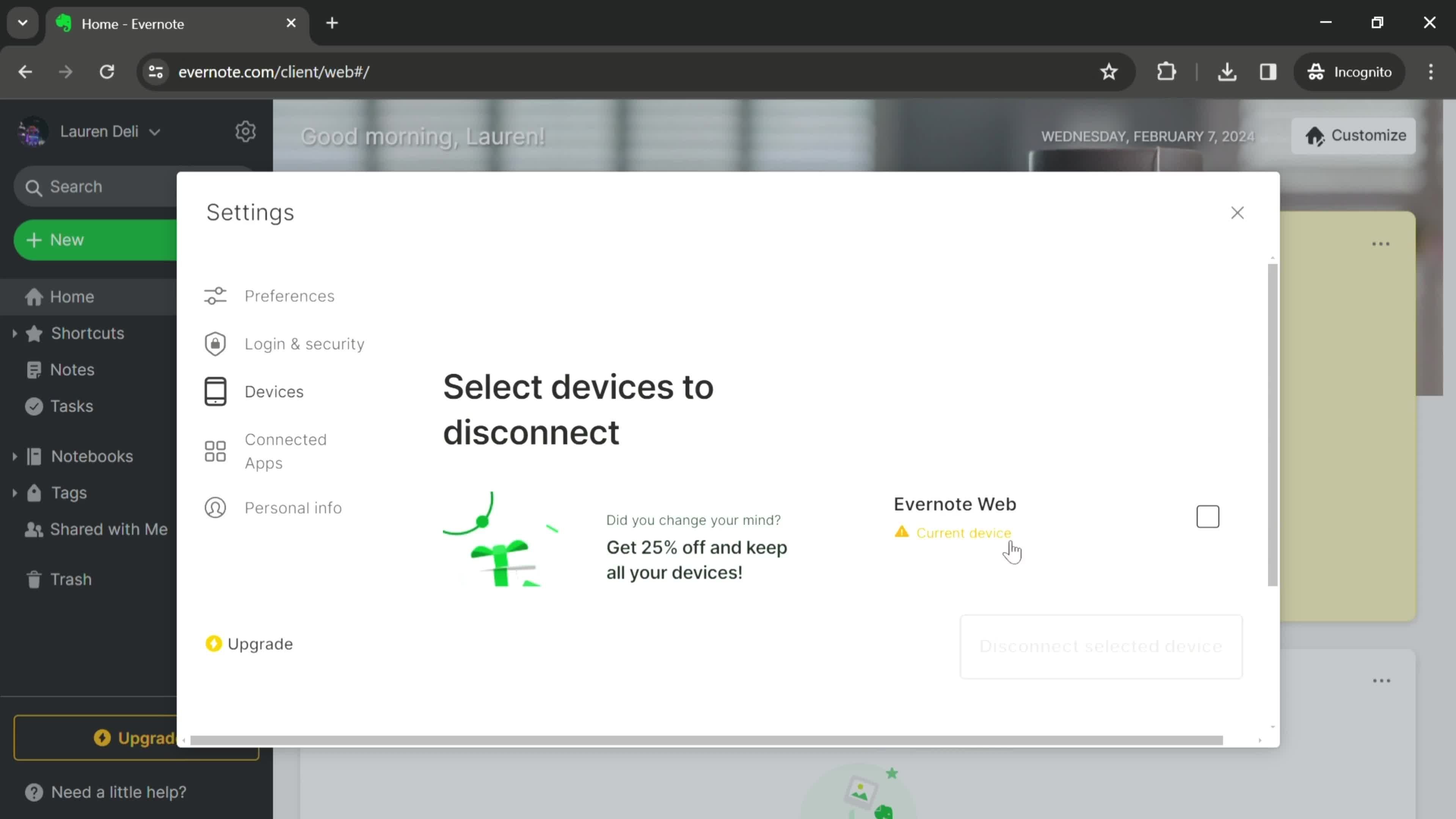Click the Home sidebar icon
Viewport: 1456px width, 819px height.
pyautogui.click(x=34, y=296)
